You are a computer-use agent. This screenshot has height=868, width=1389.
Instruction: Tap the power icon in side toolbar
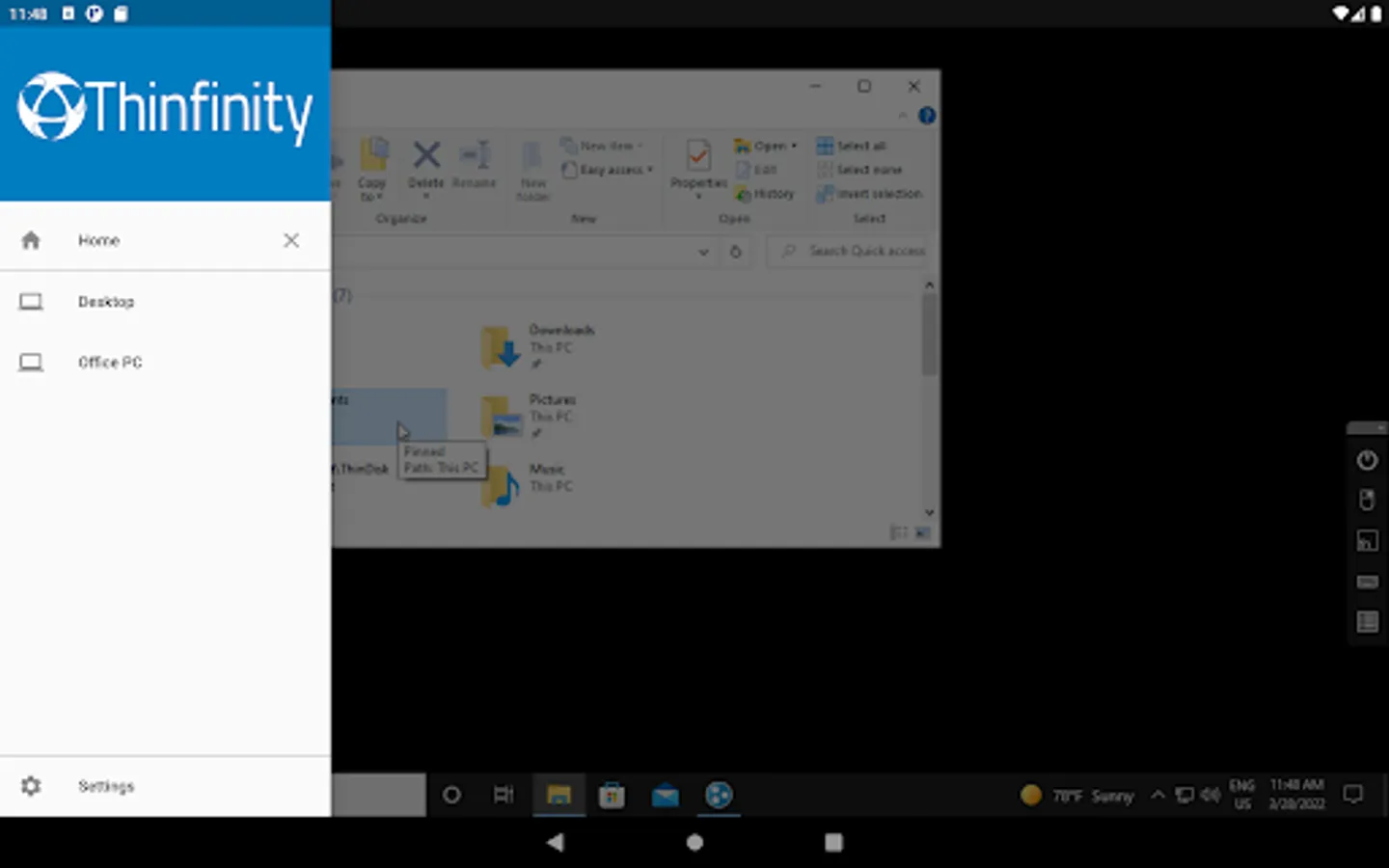(x=1367, y=460)
